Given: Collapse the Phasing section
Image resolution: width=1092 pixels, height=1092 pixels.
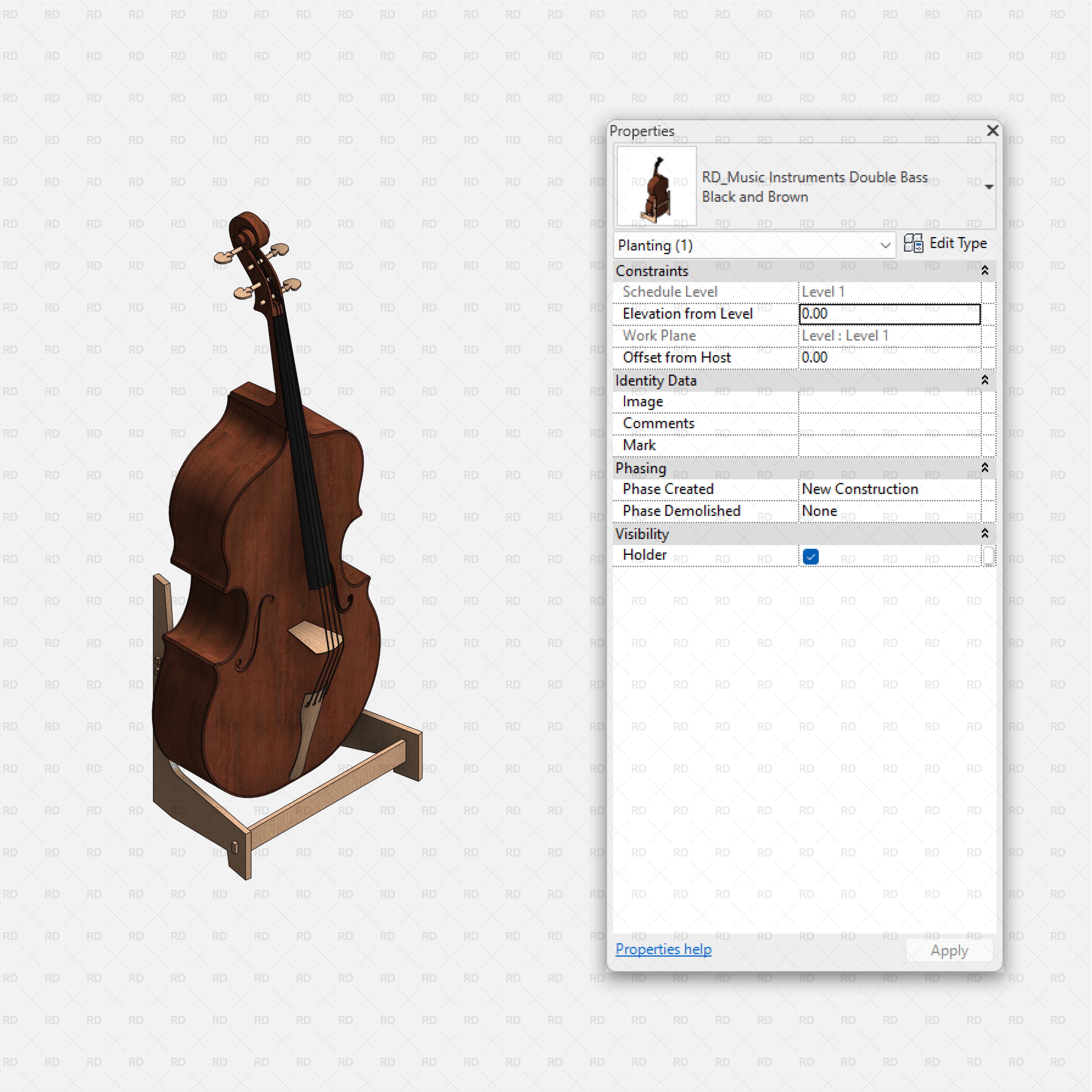Looking at the screenshot, I should pos(984,468).
